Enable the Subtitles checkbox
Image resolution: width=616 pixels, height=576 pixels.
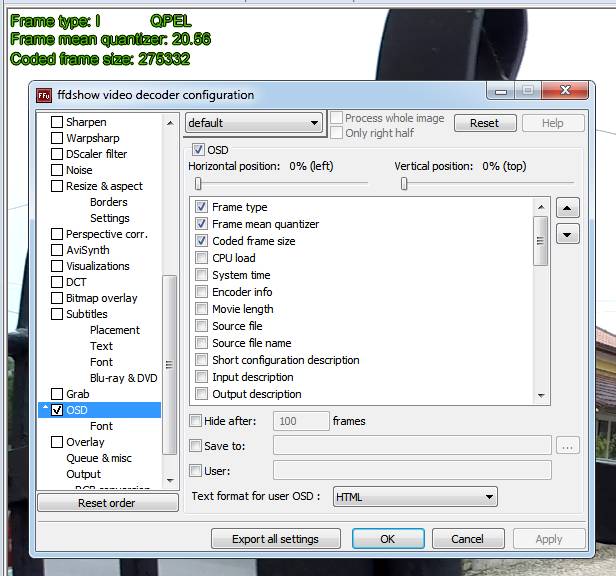click(x=57, y=314)
